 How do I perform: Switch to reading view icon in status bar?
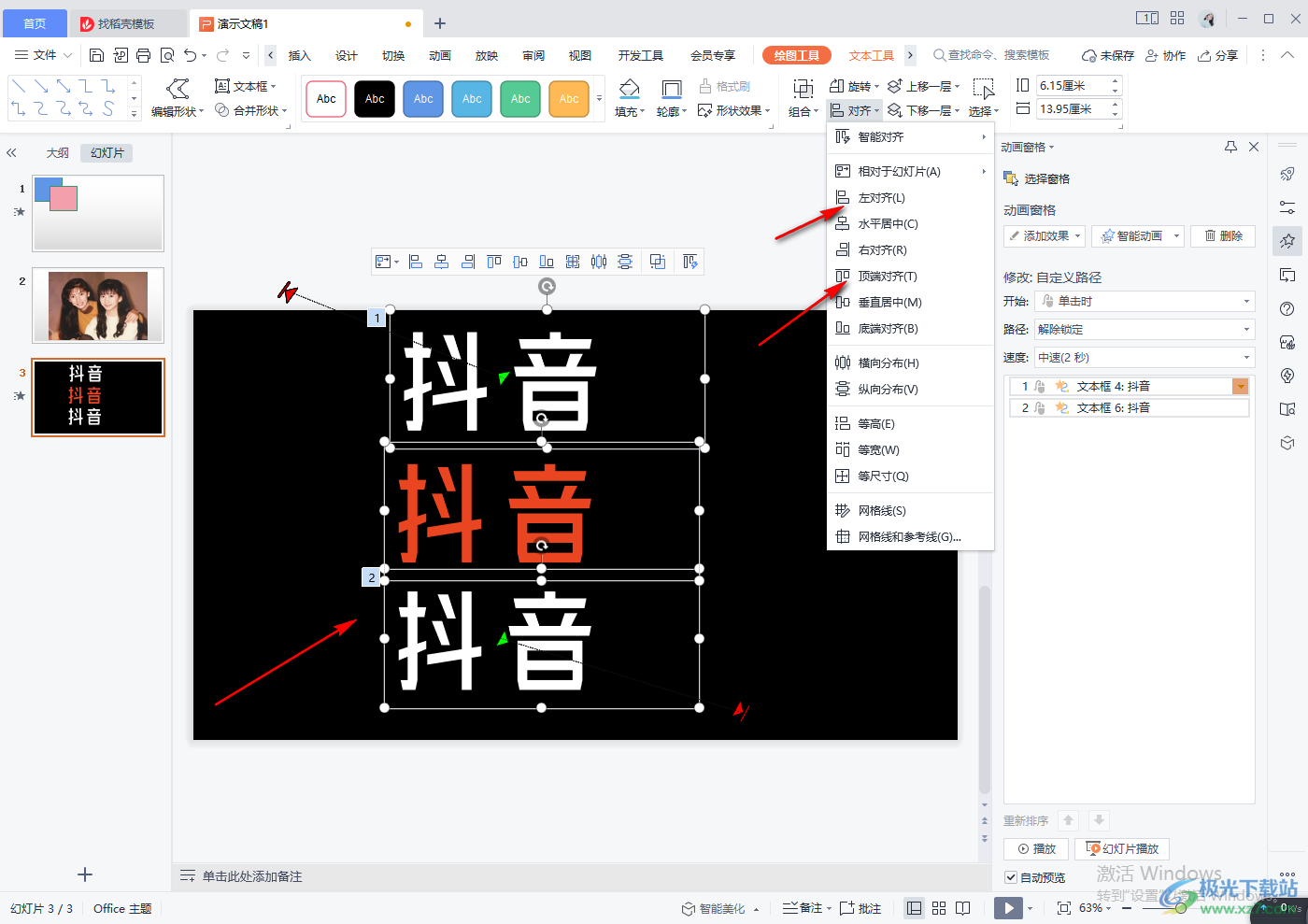pos(963,908)
